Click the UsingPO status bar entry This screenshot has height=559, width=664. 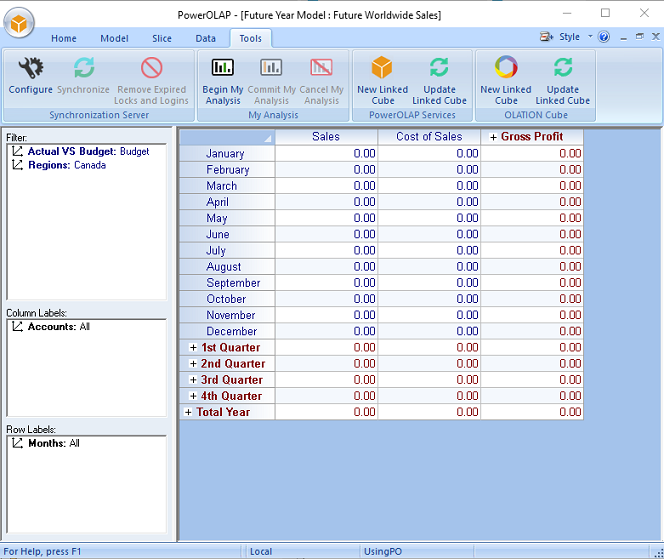point(383,551)
